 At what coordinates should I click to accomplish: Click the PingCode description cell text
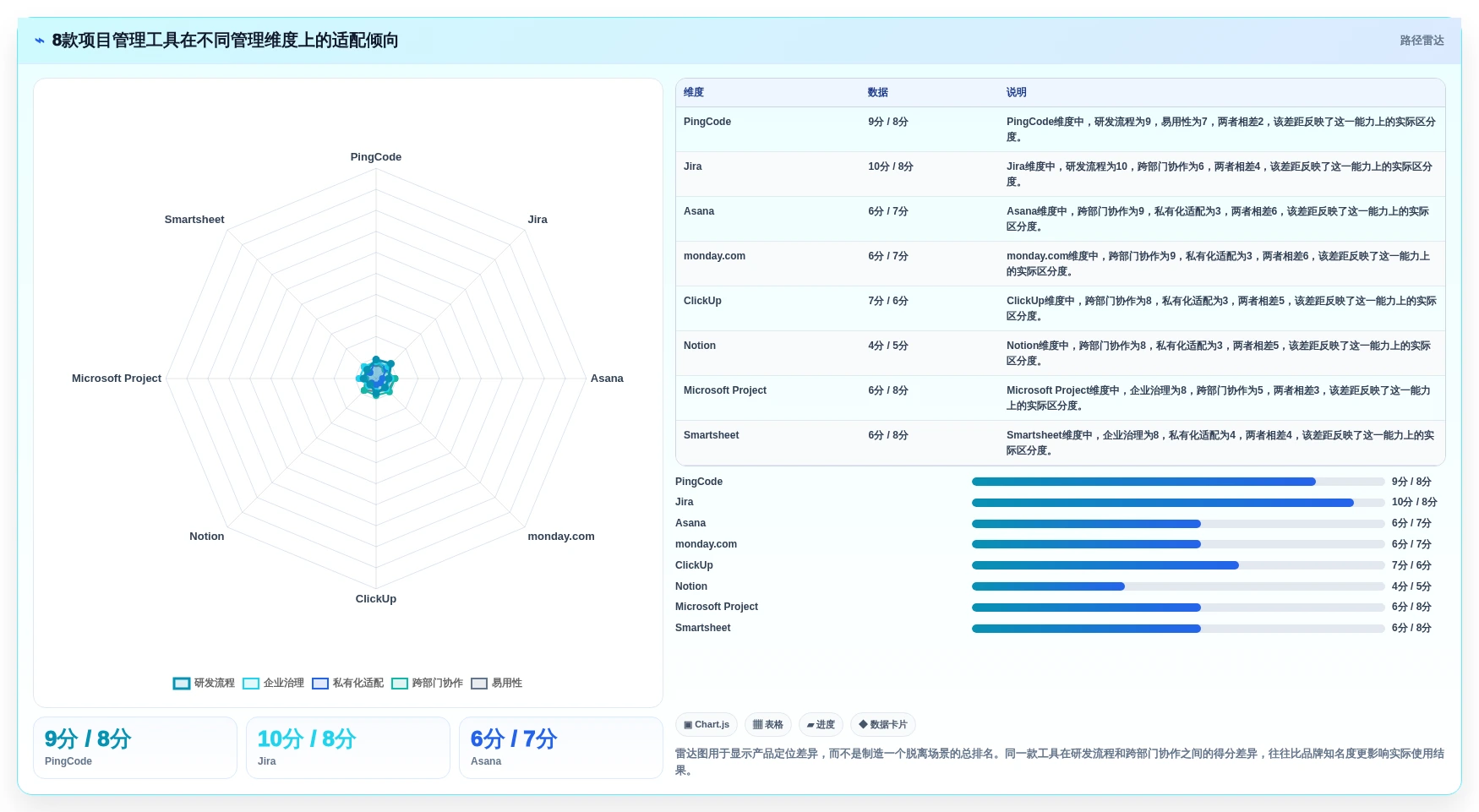[x=1221, y=129]
